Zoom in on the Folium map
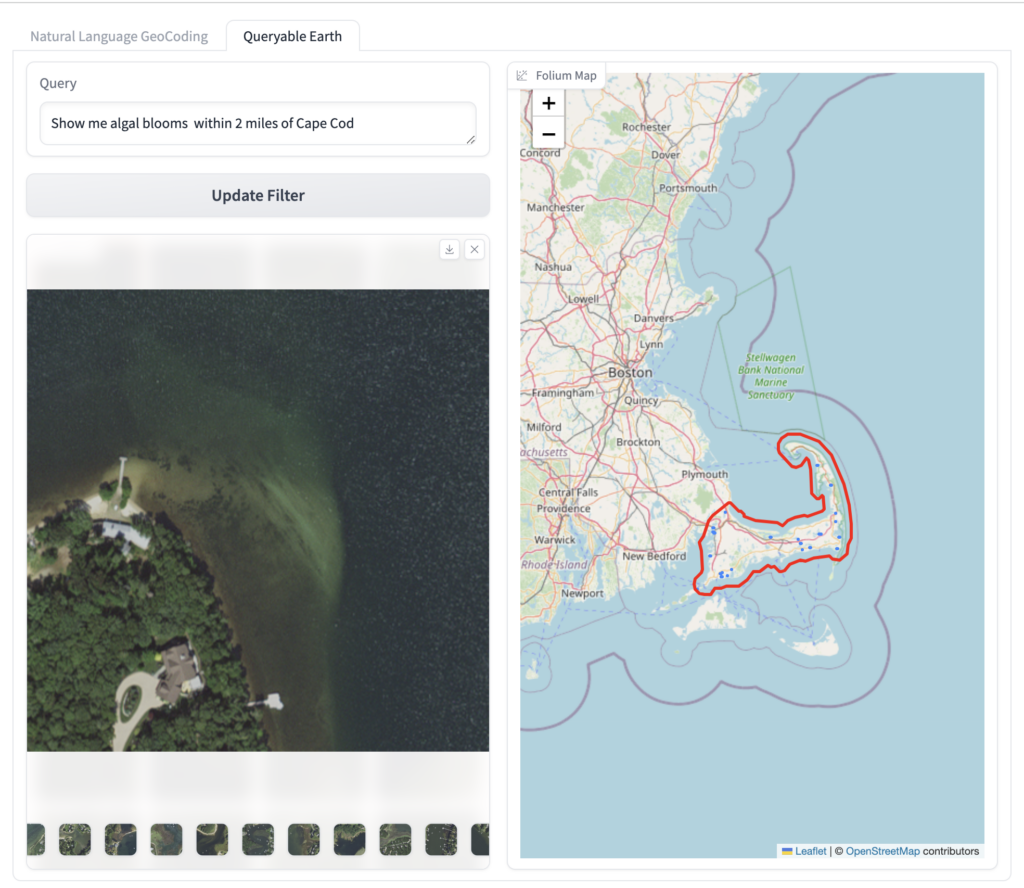This screenshot has width=1024, height=888. 548,103
